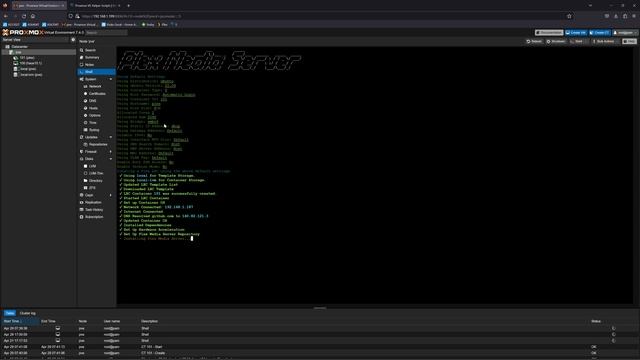The width and height of the screenshot is (640, 360).
Task: Open the Server View dropdown
Action: pyautogui.click(x=35, y=40)
